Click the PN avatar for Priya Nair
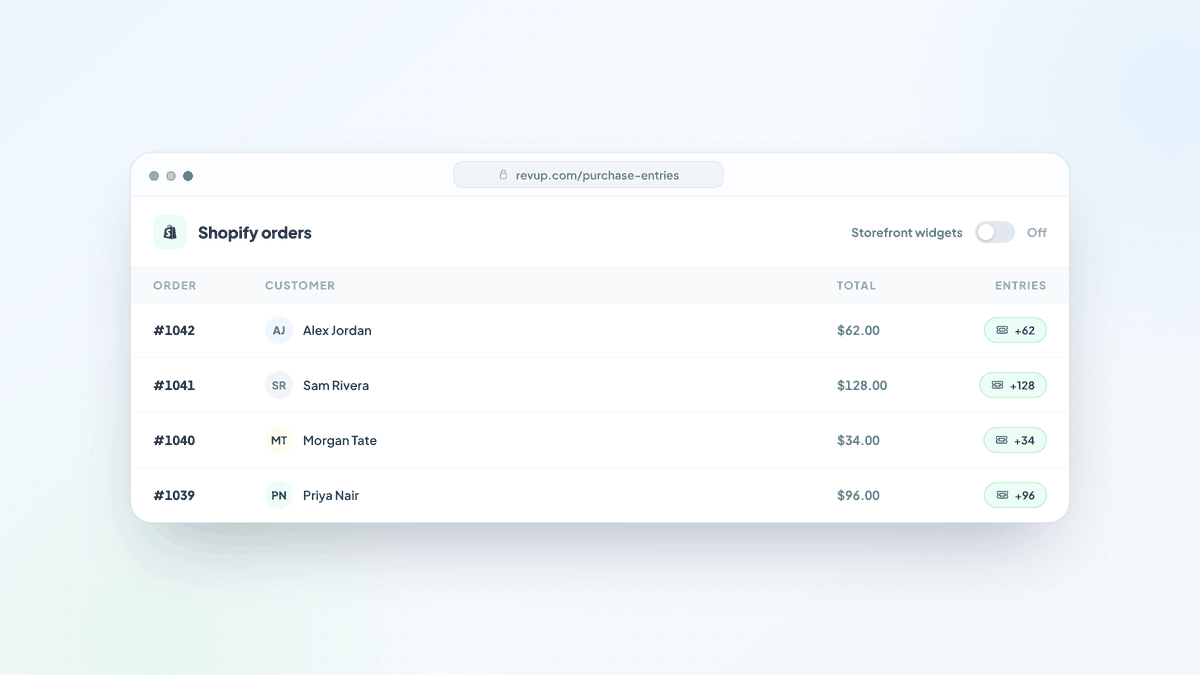1200x675 pixels. [x=279, y=495]
